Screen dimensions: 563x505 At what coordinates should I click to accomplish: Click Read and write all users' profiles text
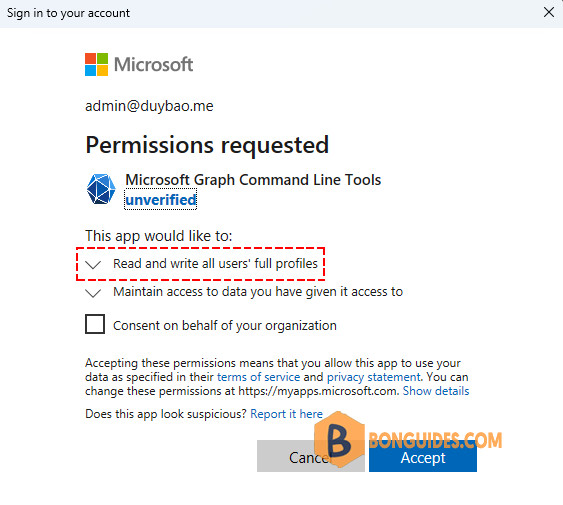215,264
